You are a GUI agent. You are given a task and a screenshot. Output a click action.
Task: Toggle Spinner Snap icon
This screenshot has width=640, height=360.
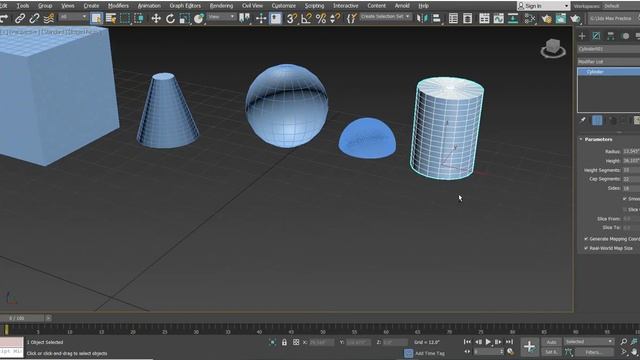click(335, 18)
